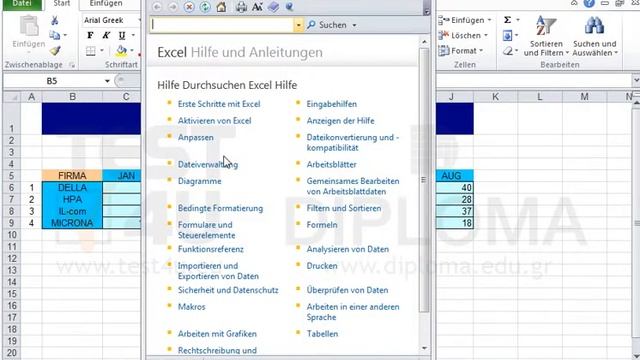Click the Clear eraser icon in Bearbeiten
The height and width of the screenshot is (360, 640).
pyautogui.click(x=507, y=51)
